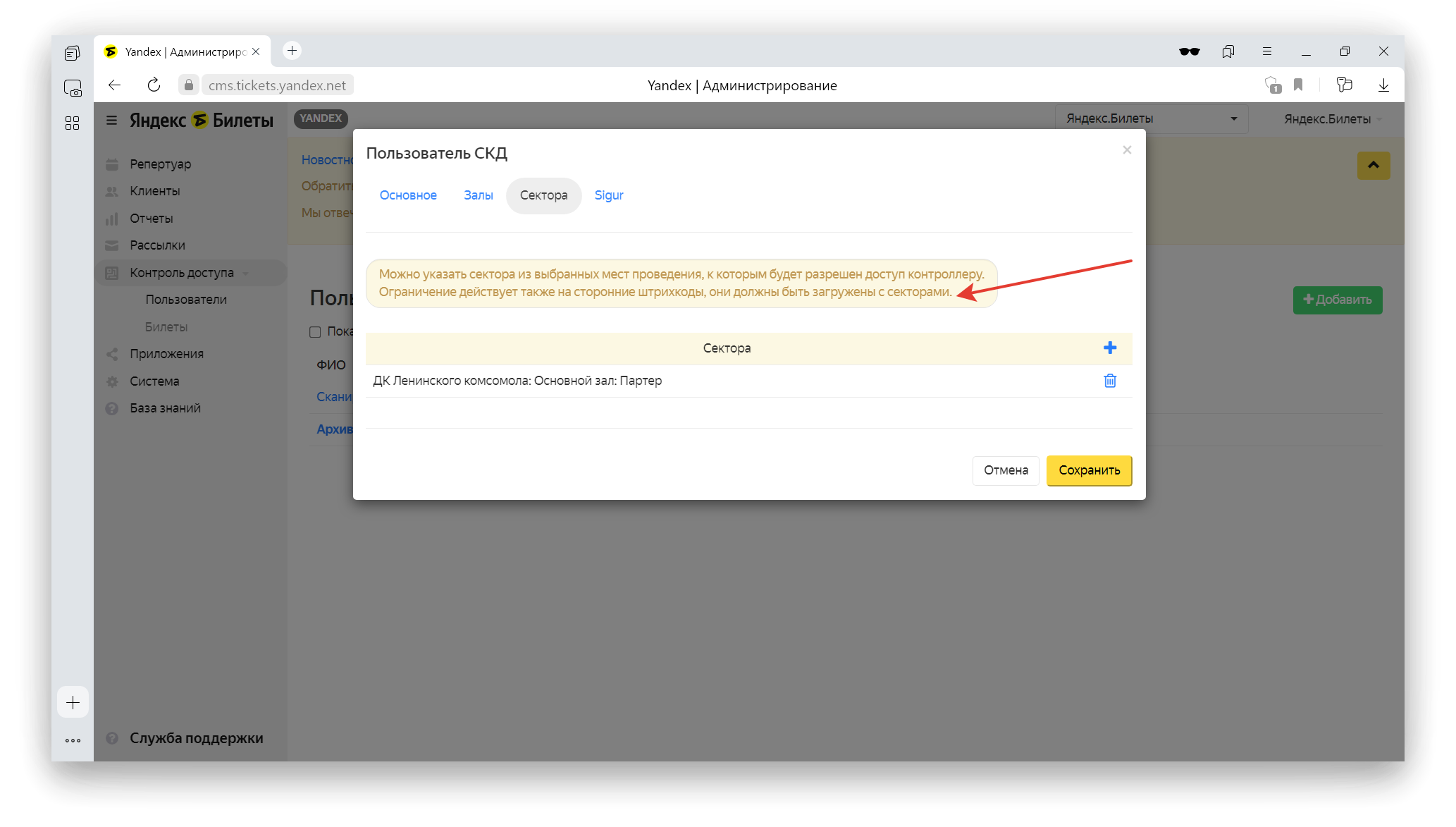Open the protection shield icon in address bar

coord(1273,85)
